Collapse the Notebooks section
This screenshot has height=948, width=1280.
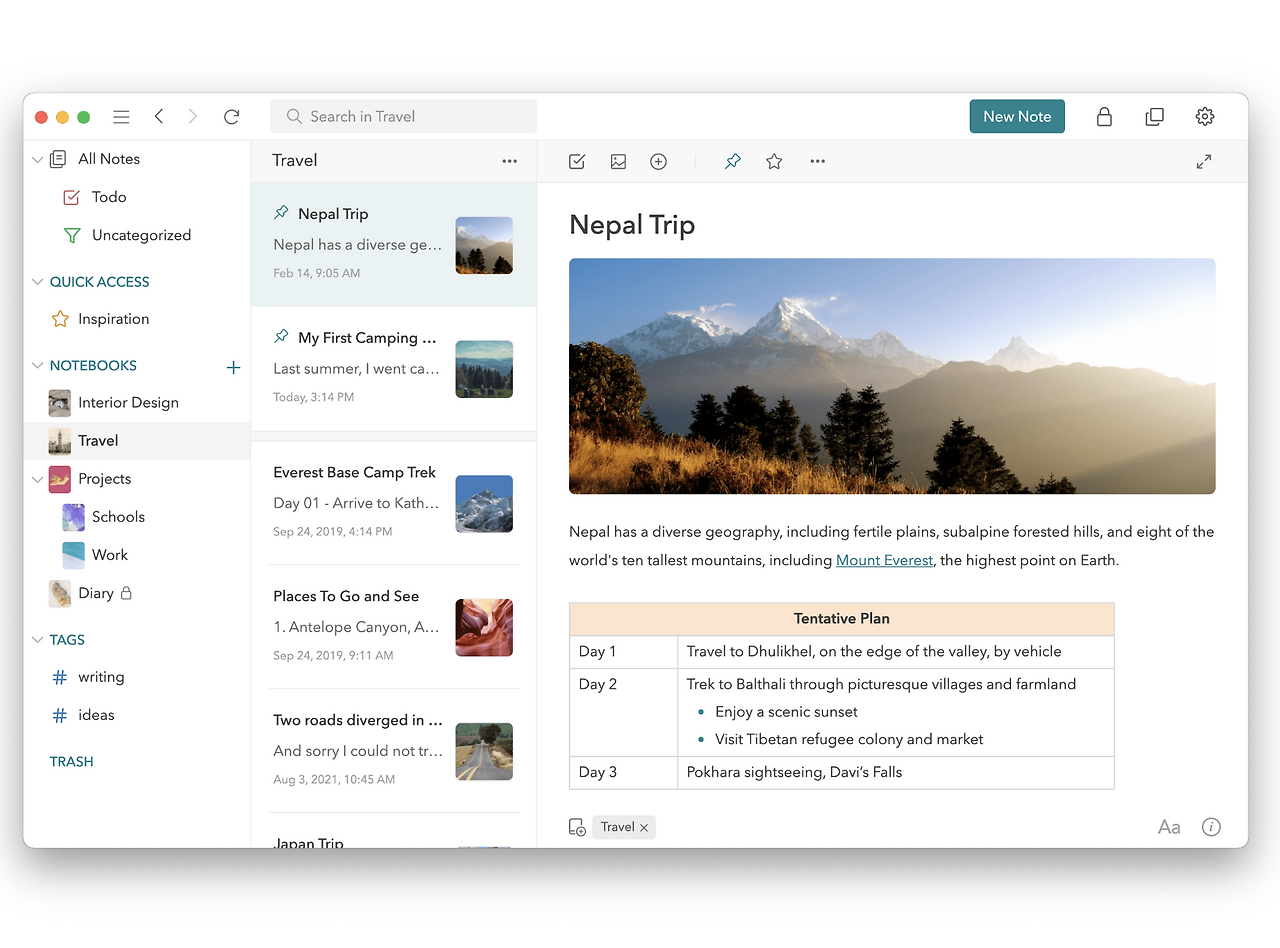pos(38,366)
